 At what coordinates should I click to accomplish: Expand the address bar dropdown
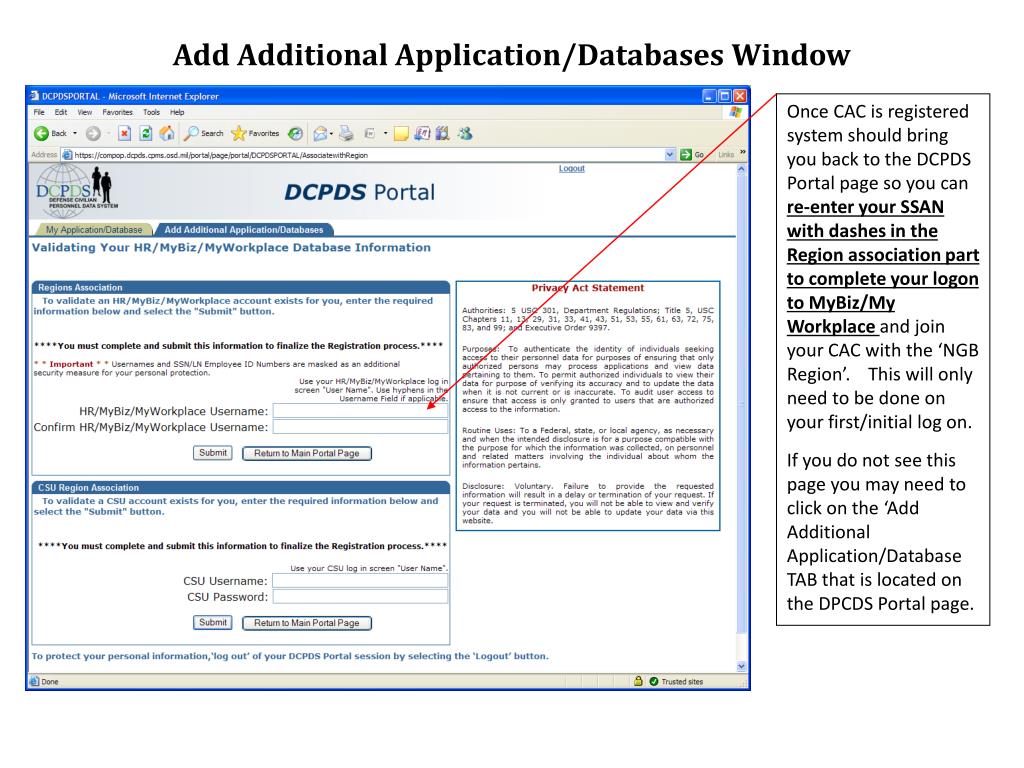point(669,155)
